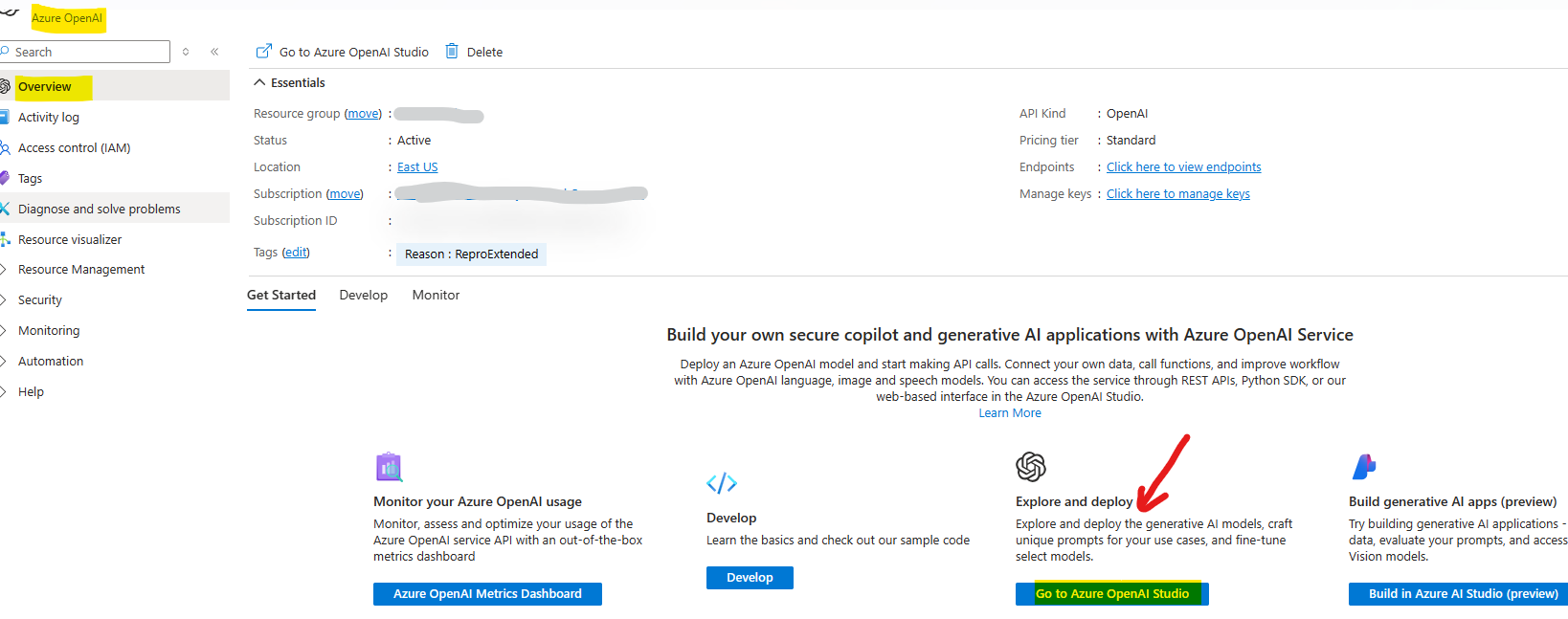
Task: Click the Access control (IAM) person icon
Action: pos(5,147)
